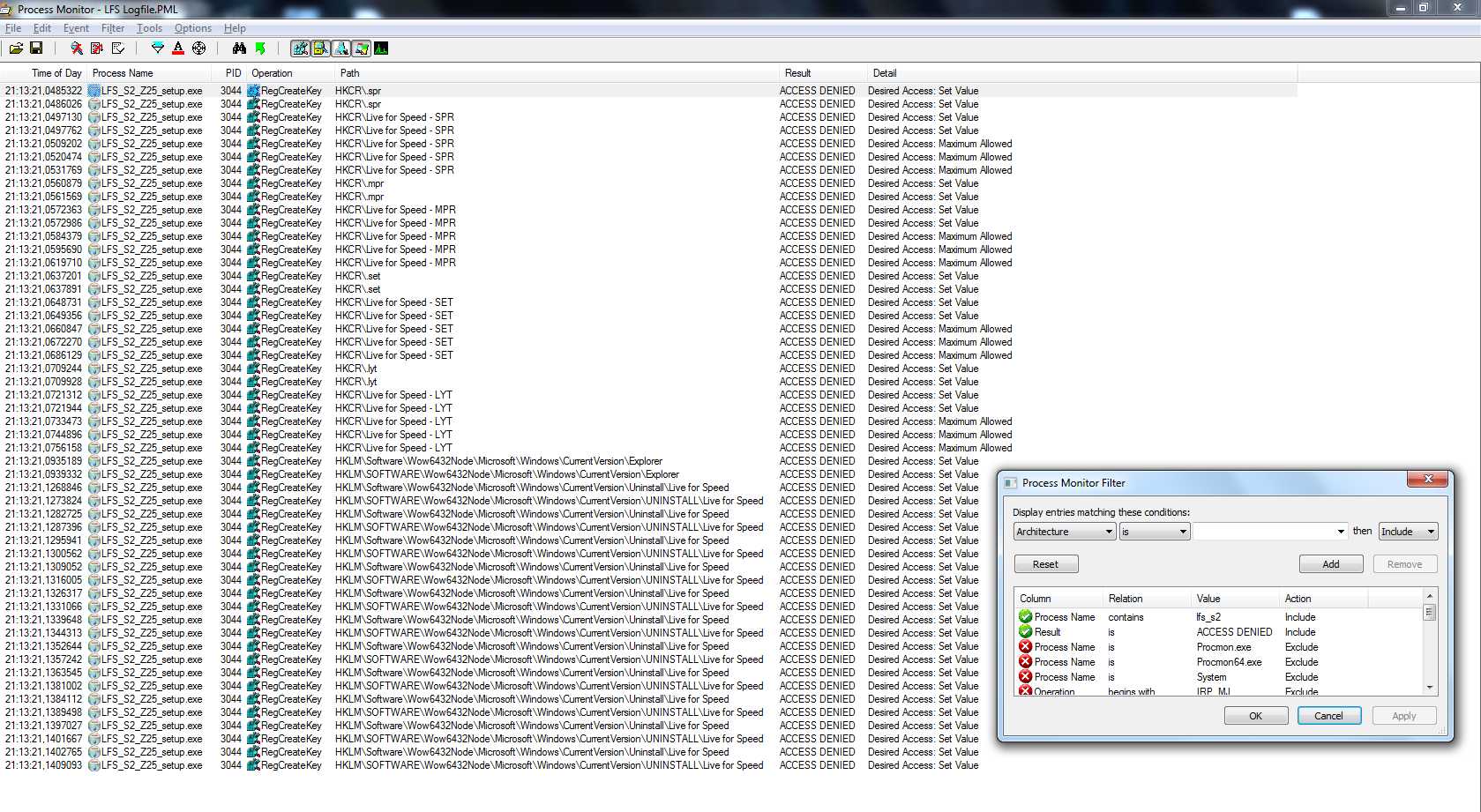Expand the filter value combo box arrow

tap(1341, 532)
